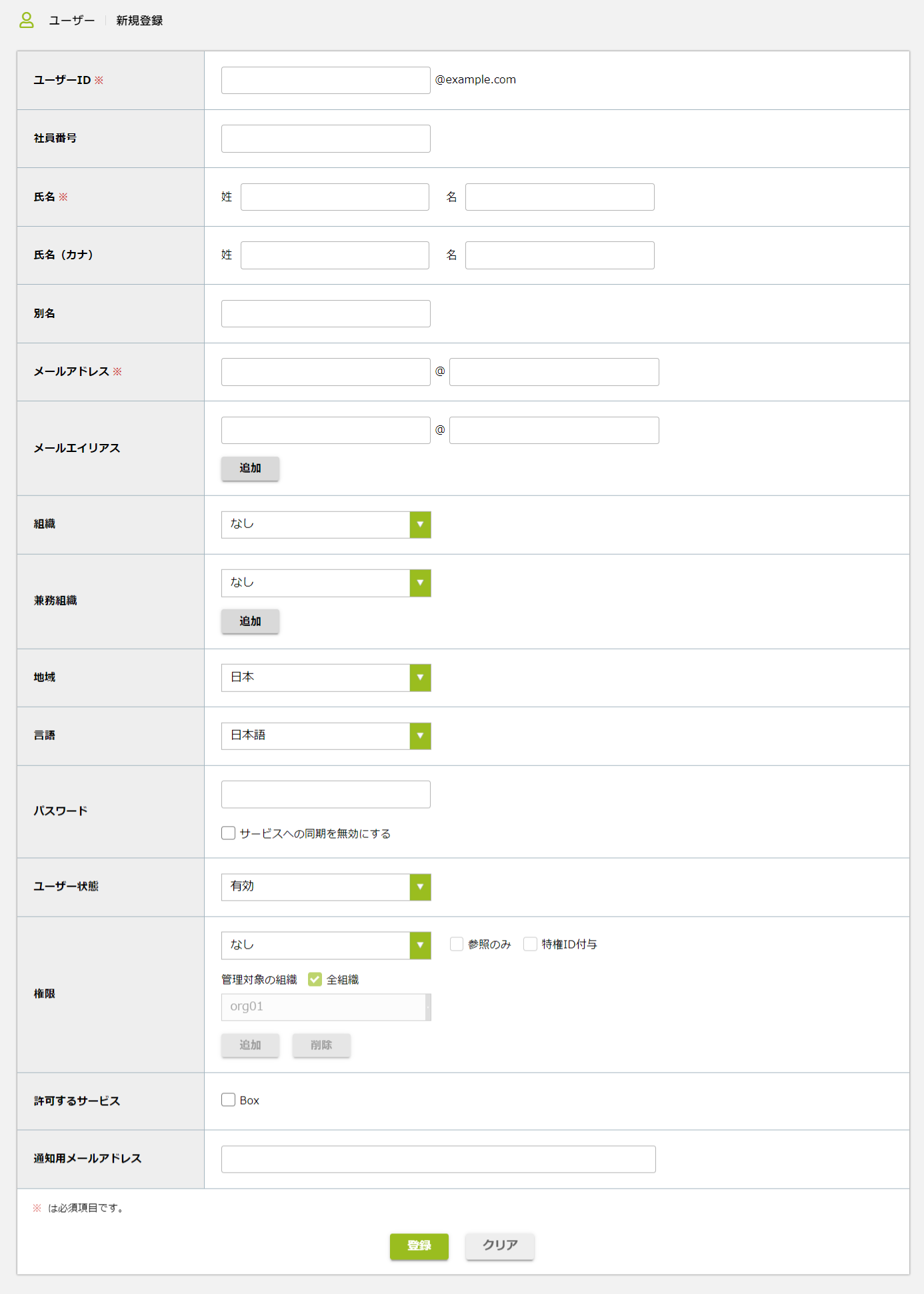This screenshot has height=1294, width=924.
Task: Enable サービスへの同期を無効にする checkbox
Action: (229, 833)
